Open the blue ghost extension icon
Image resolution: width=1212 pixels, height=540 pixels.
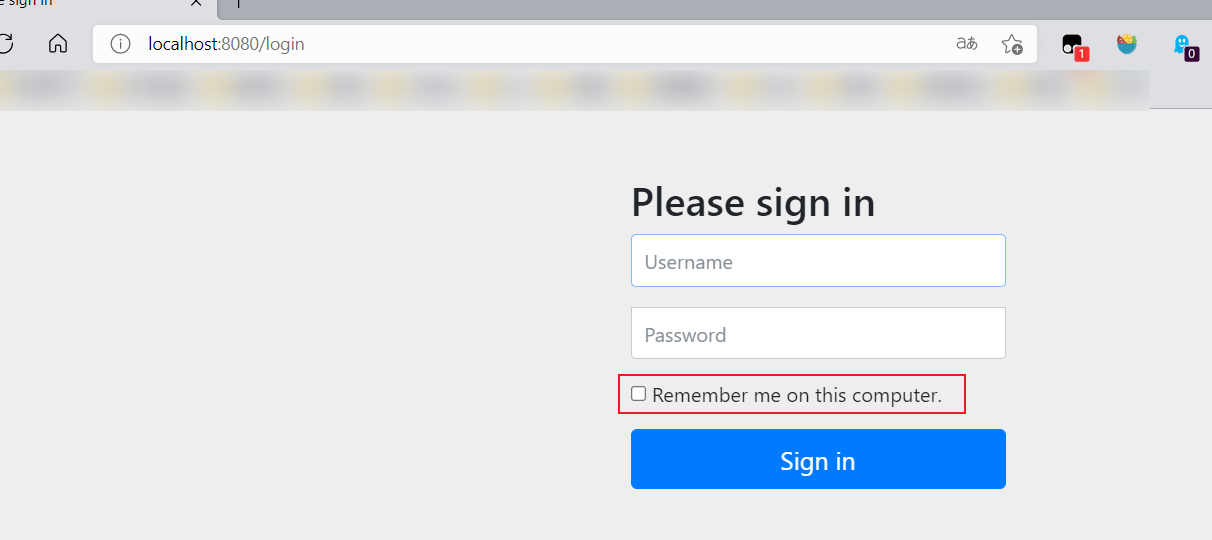[x=1182, y=45]
